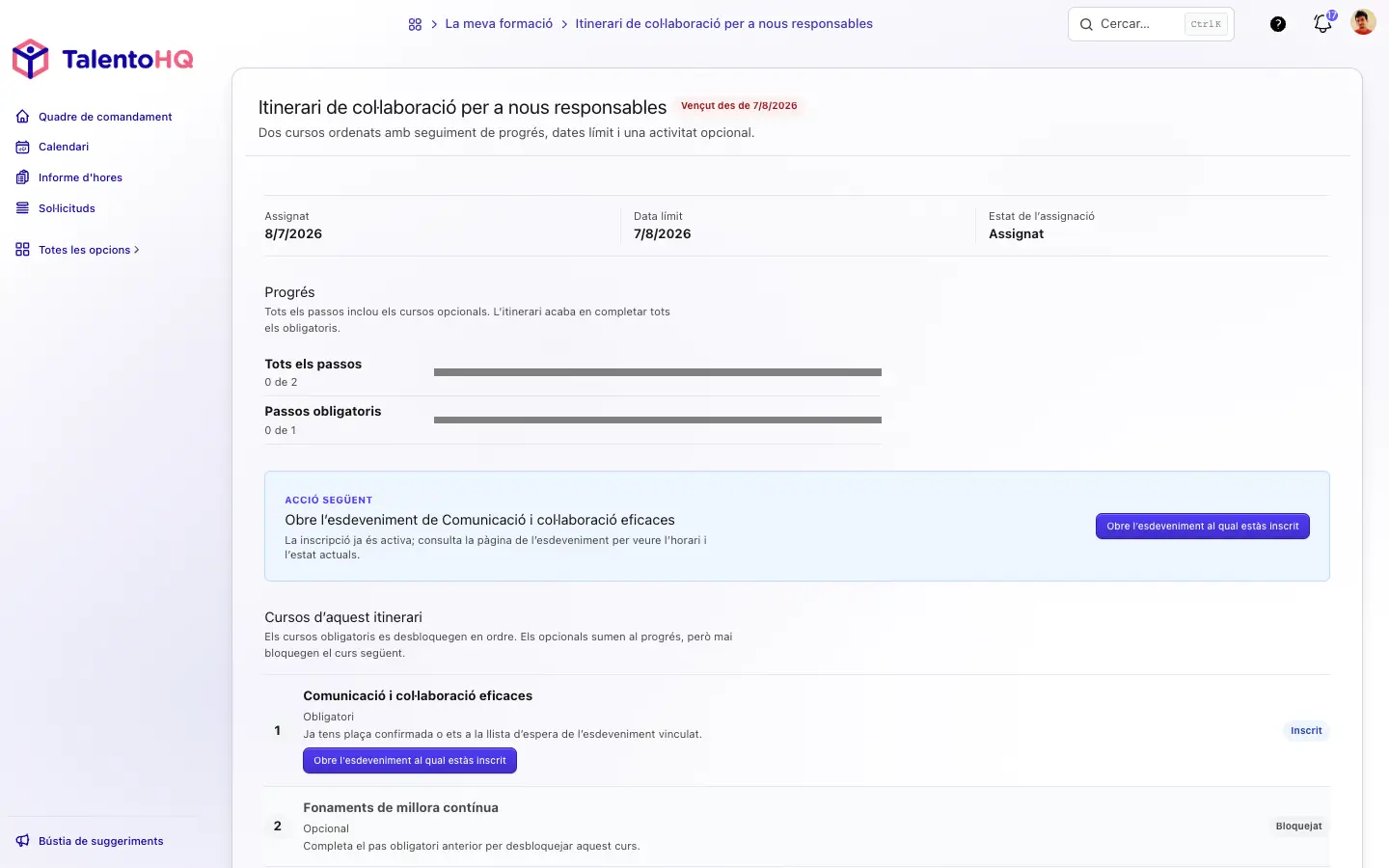Click the TalentoHQ logo
The image size is (1389, 868).
coord(102,59)
